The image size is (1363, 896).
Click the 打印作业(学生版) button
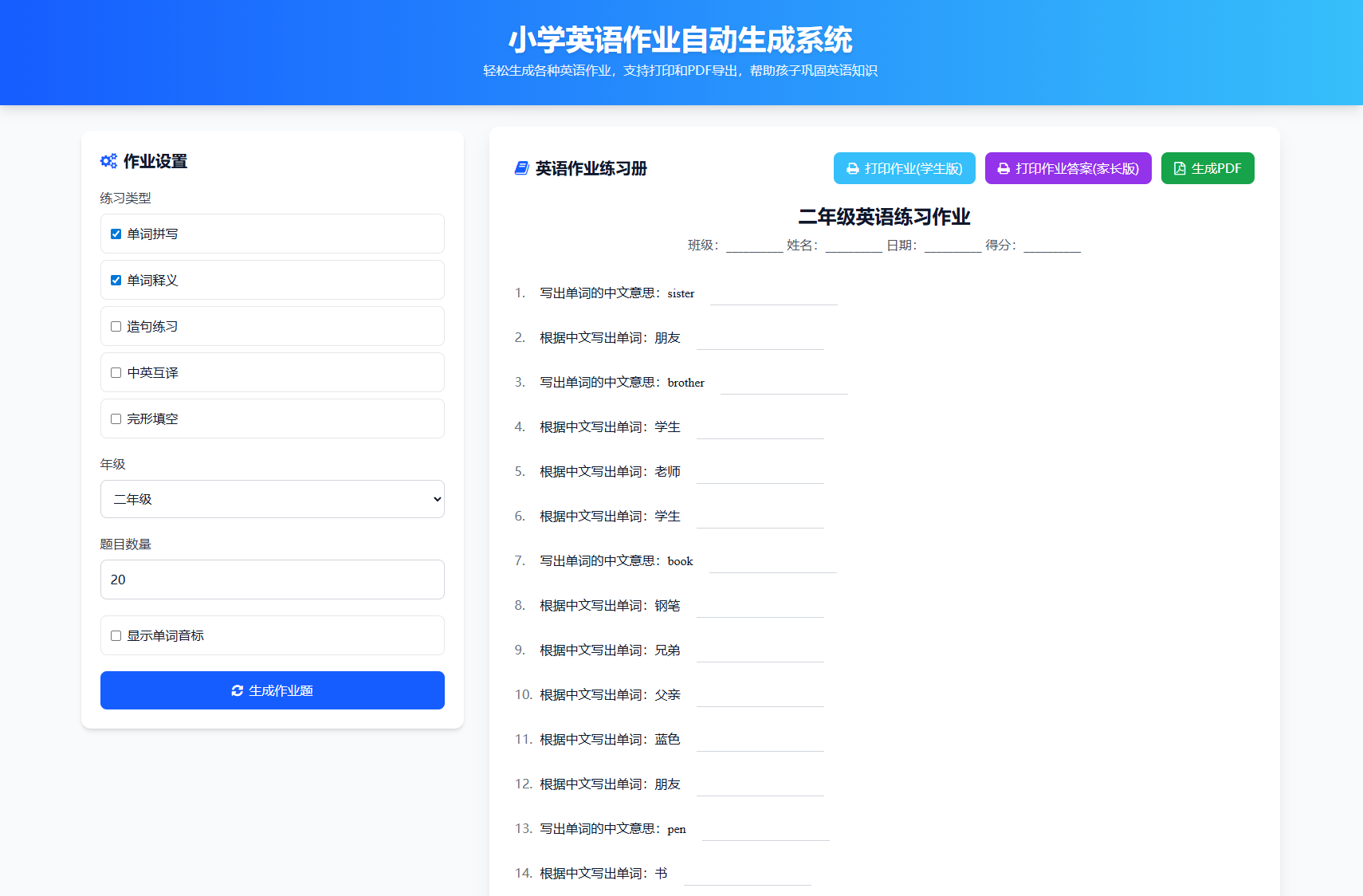tap(904, 168)
